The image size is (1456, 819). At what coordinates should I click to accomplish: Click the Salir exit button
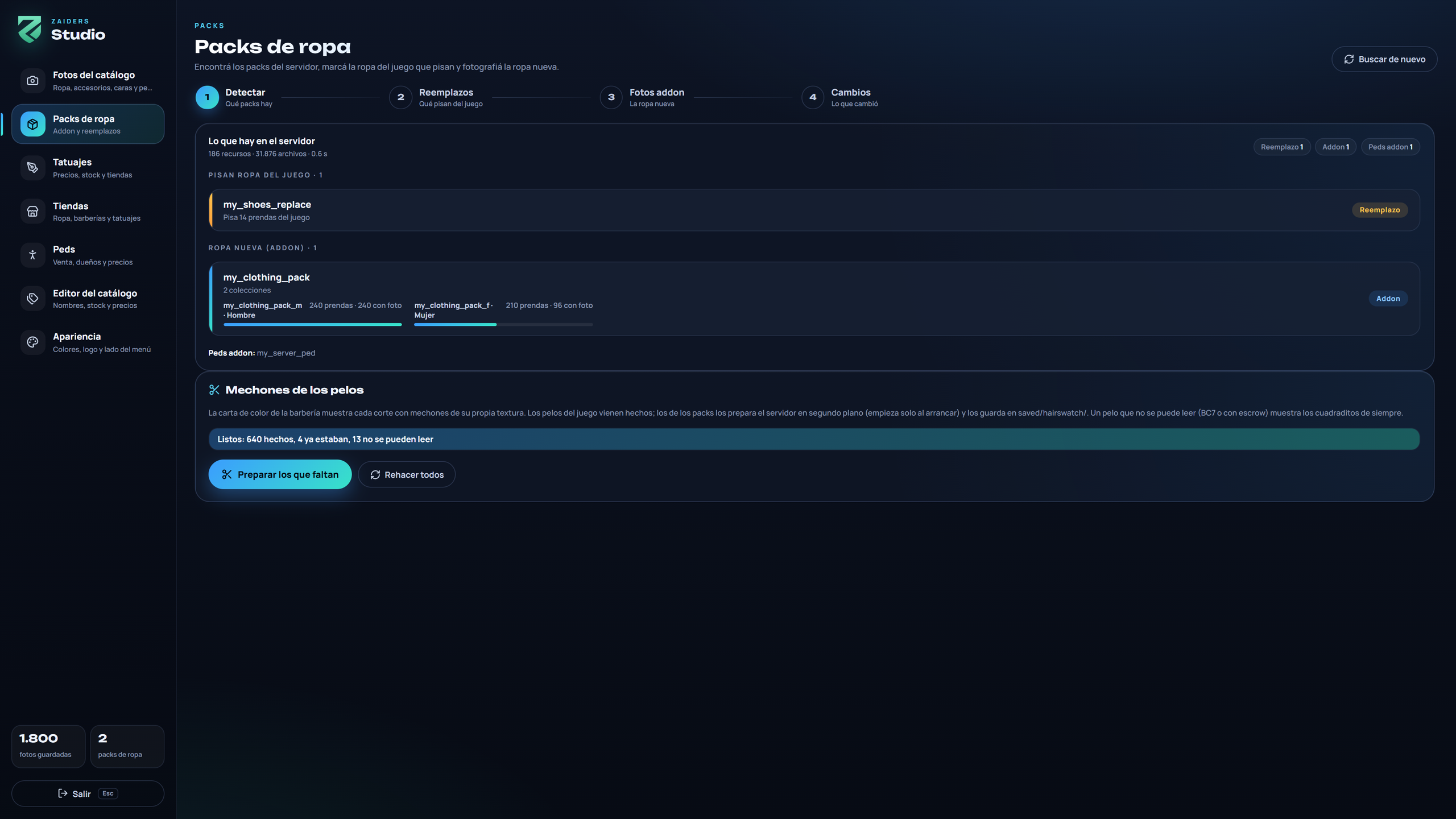[x=88, y=793]
